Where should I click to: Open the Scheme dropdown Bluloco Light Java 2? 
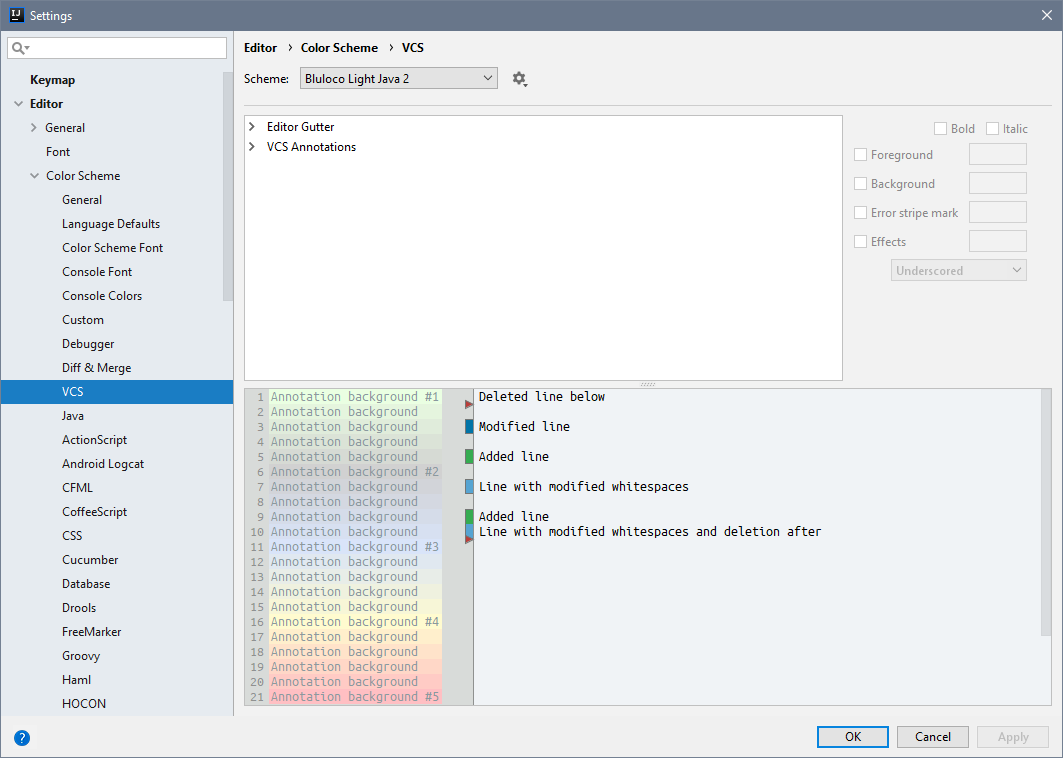[x=398, y=78]
